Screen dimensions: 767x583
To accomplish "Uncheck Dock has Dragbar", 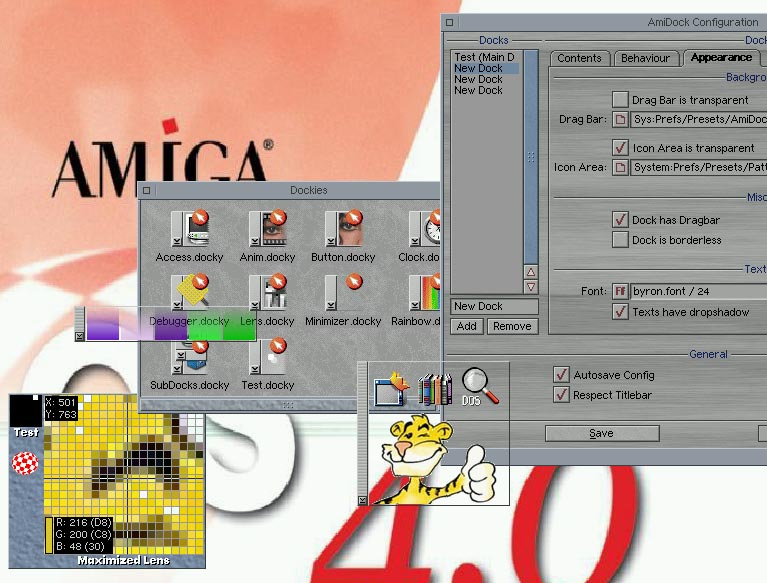I will coord(620,220).
